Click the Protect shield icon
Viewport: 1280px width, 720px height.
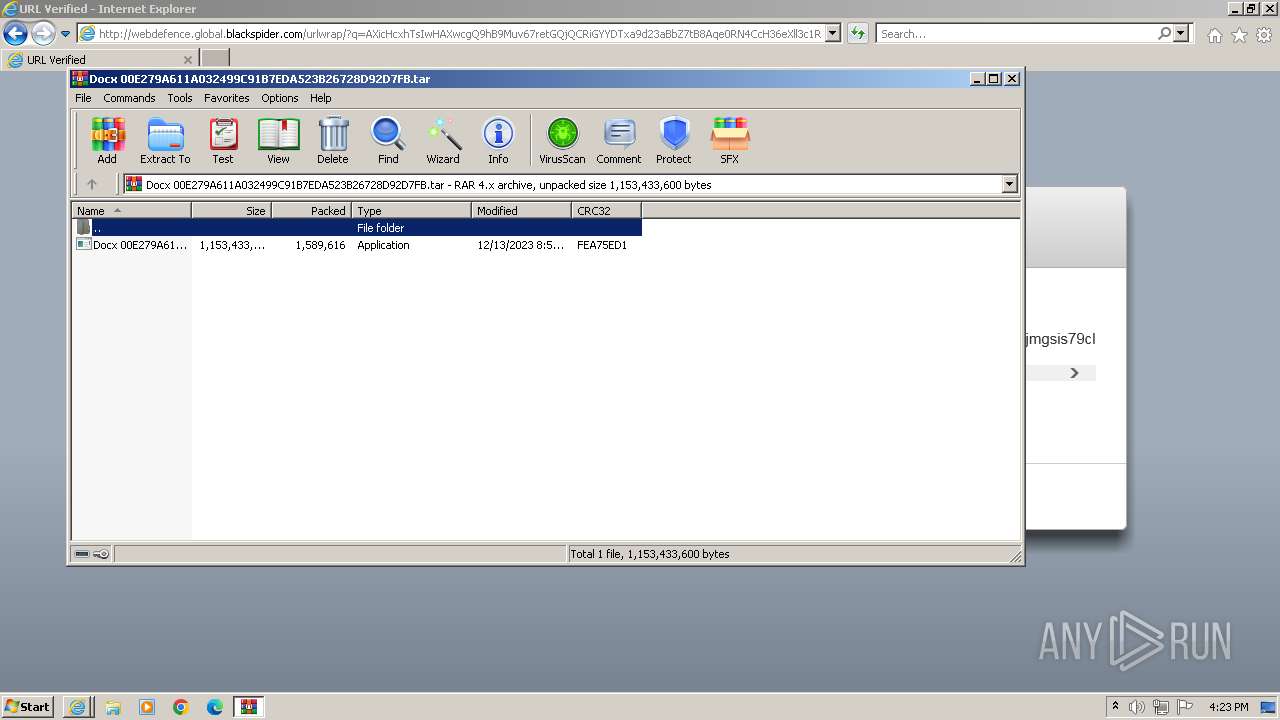tap(674, 141)
